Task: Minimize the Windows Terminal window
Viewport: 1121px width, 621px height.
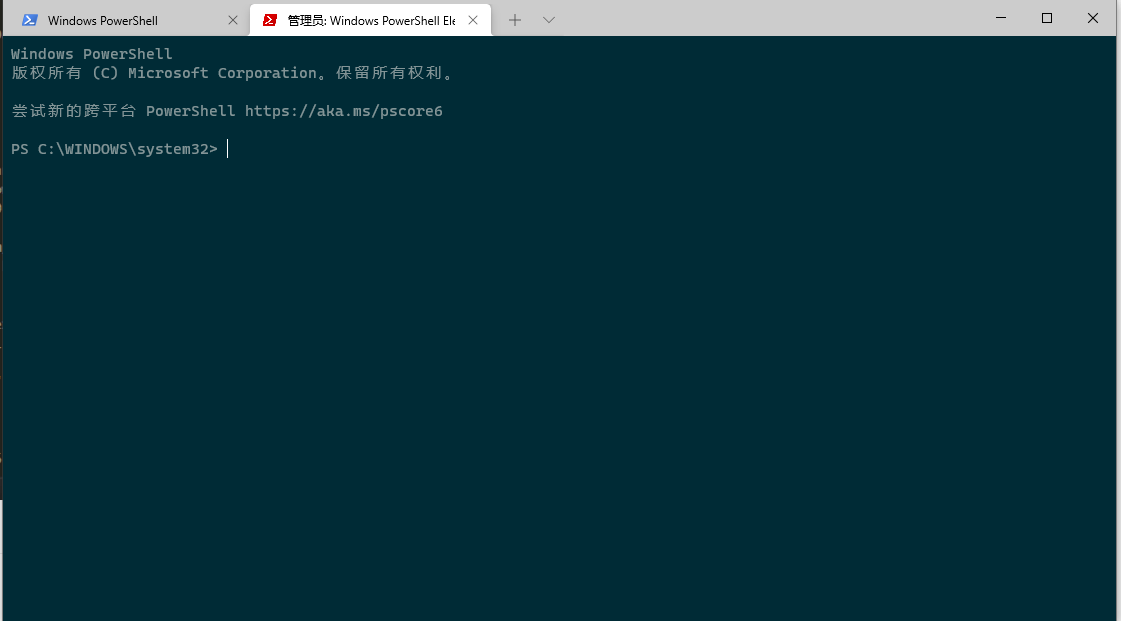Action: point(1001,18)
